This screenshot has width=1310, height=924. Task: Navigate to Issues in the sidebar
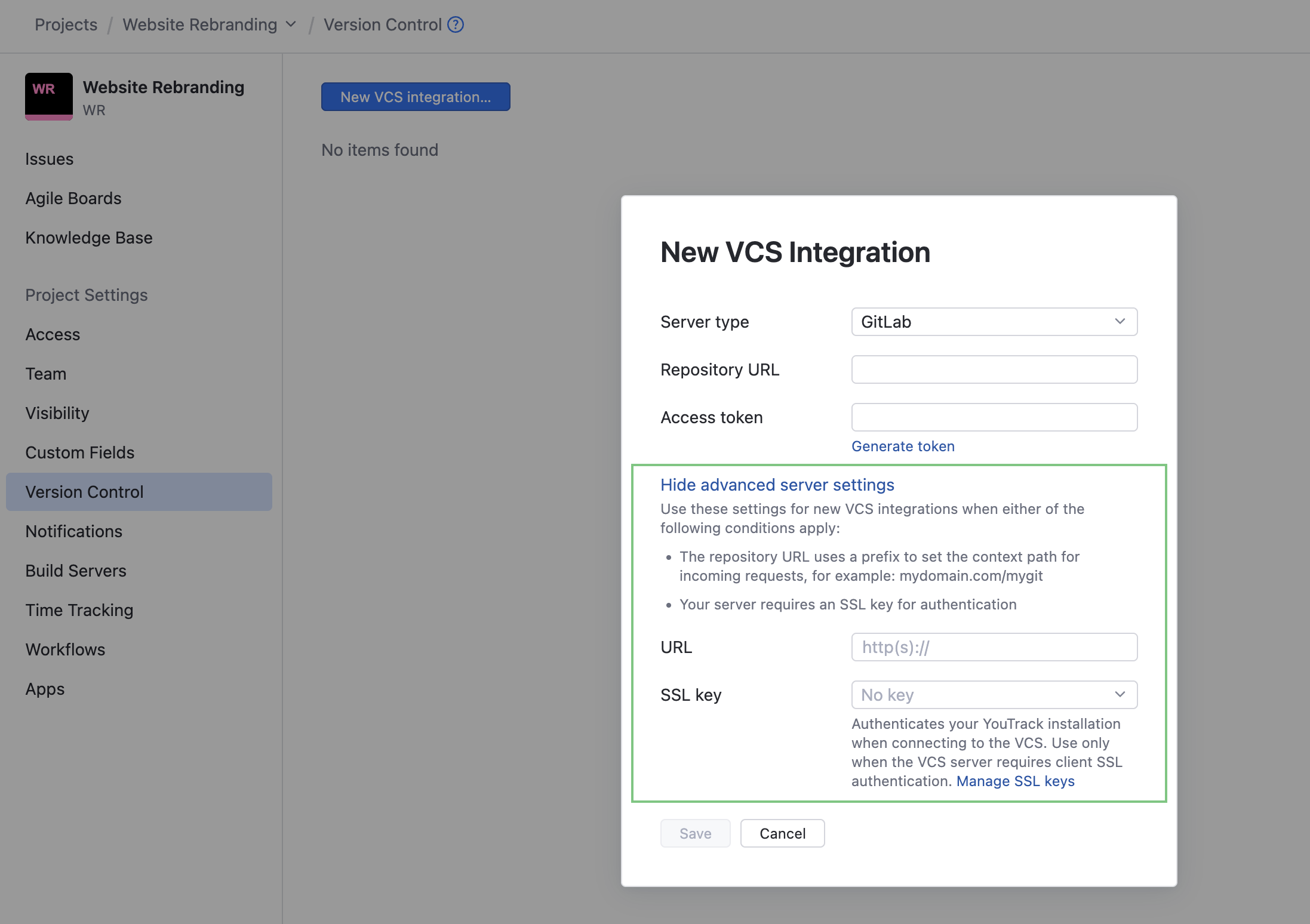coord(50,159)
